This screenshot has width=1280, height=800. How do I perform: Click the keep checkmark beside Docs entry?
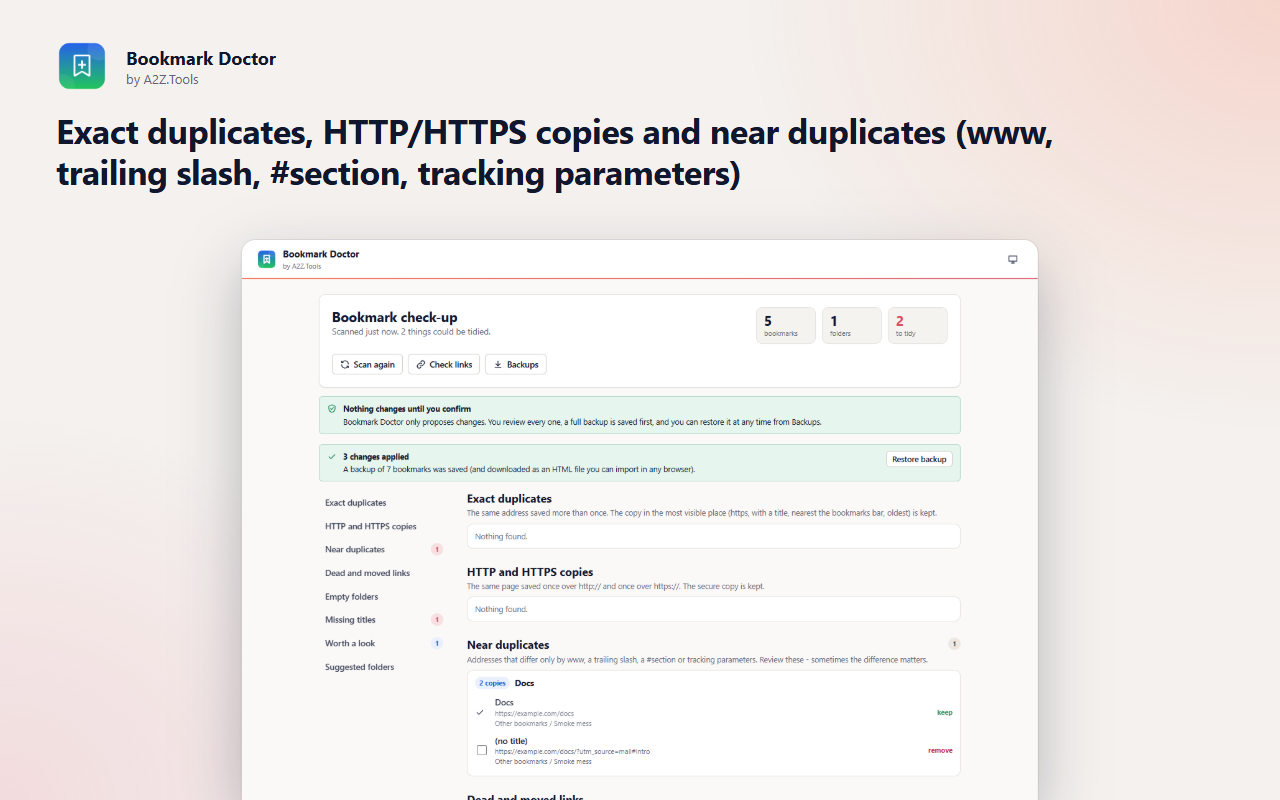tap(480, 712)
